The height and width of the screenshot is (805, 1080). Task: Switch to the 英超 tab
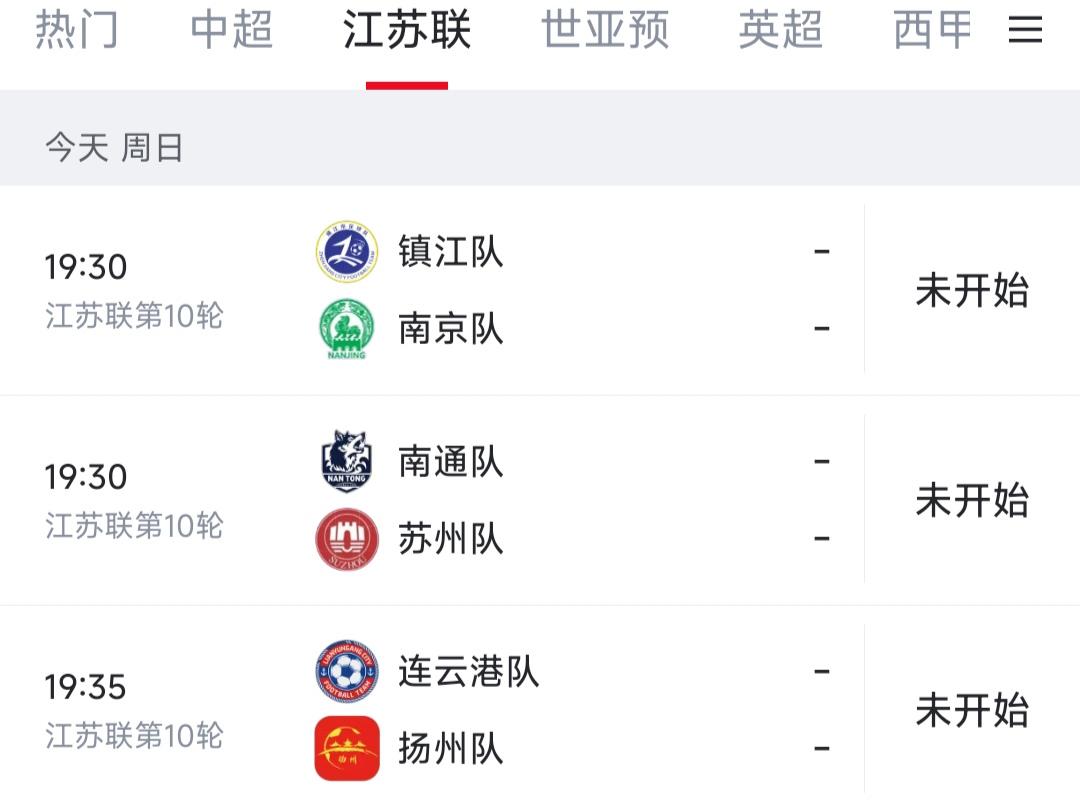tap(780, 30)
